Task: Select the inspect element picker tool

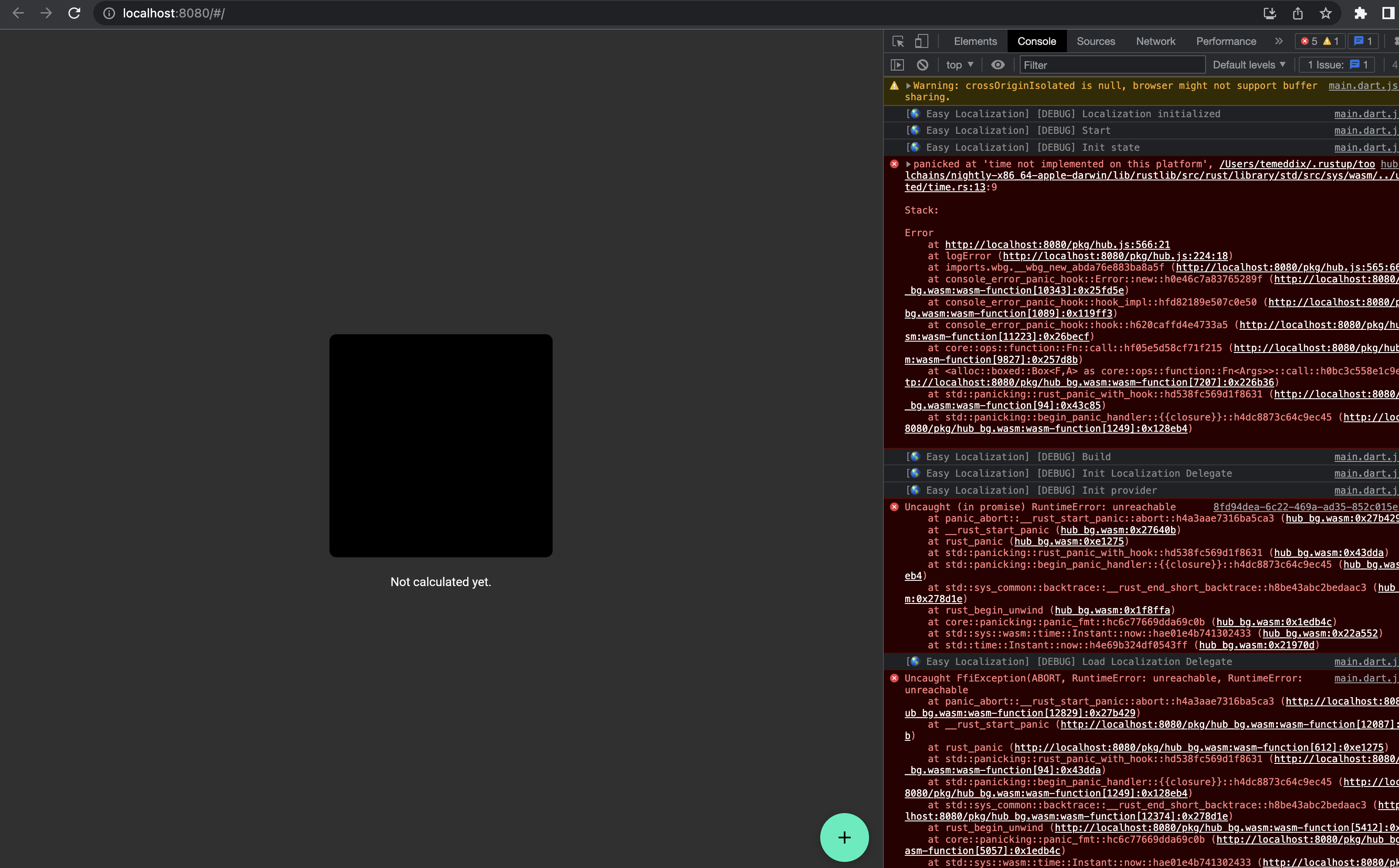Action: click(x=897, y=41)
